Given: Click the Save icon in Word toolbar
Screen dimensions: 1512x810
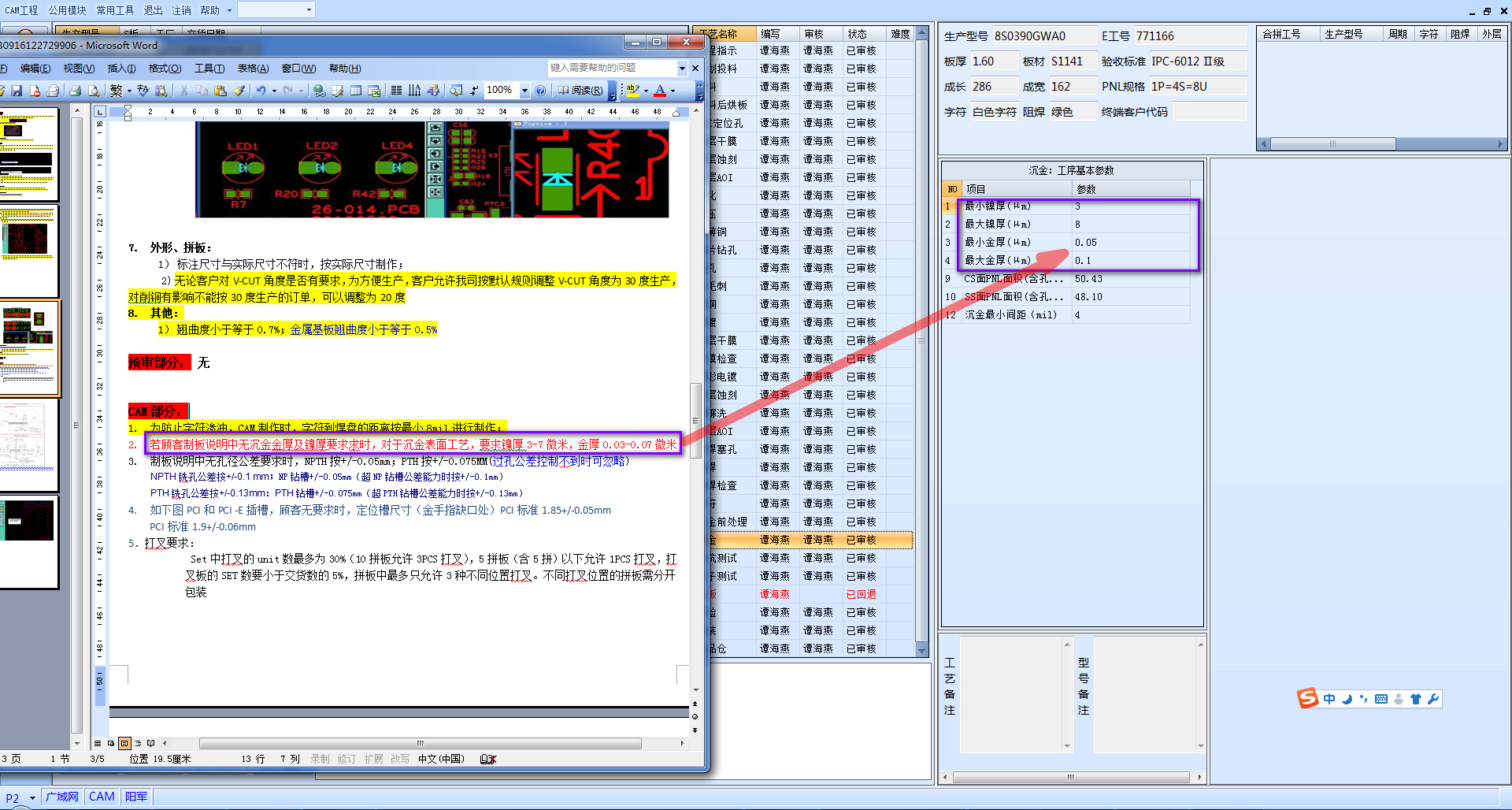Looking at the screenshot, I should pyautogui.click(x=17, y=91).
